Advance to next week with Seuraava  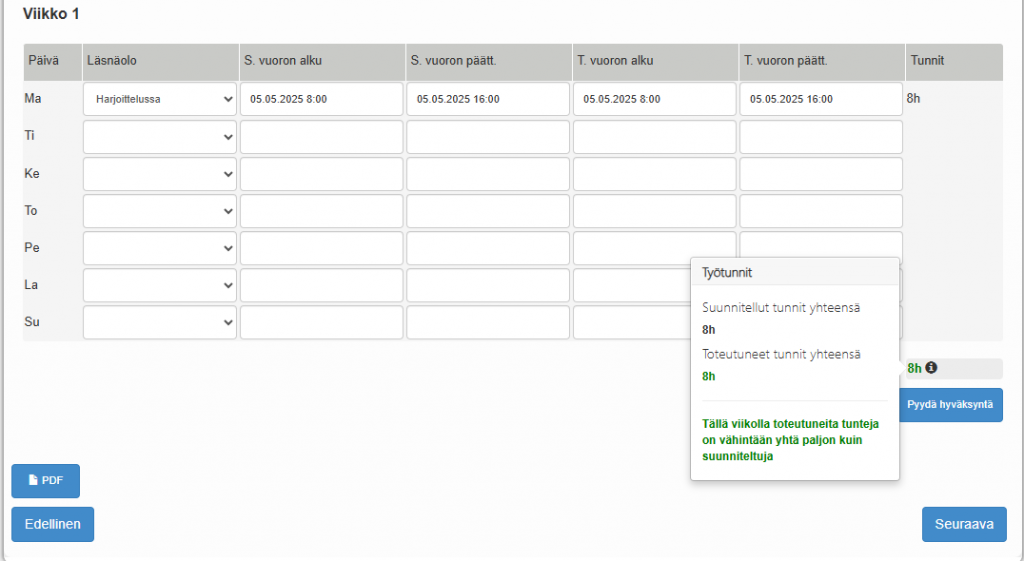[x=963, y=524]
